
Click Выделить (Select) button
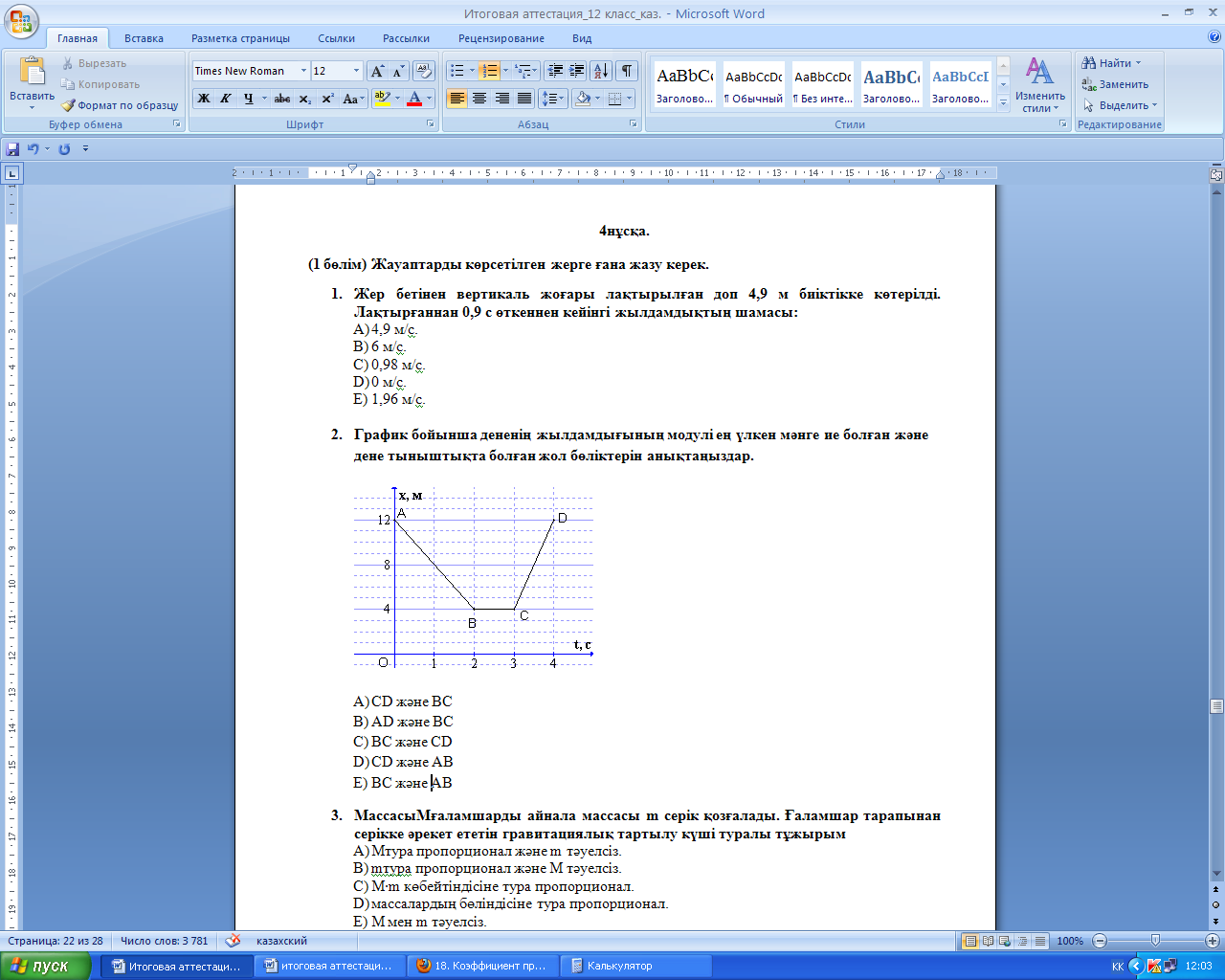(1120, 105)
